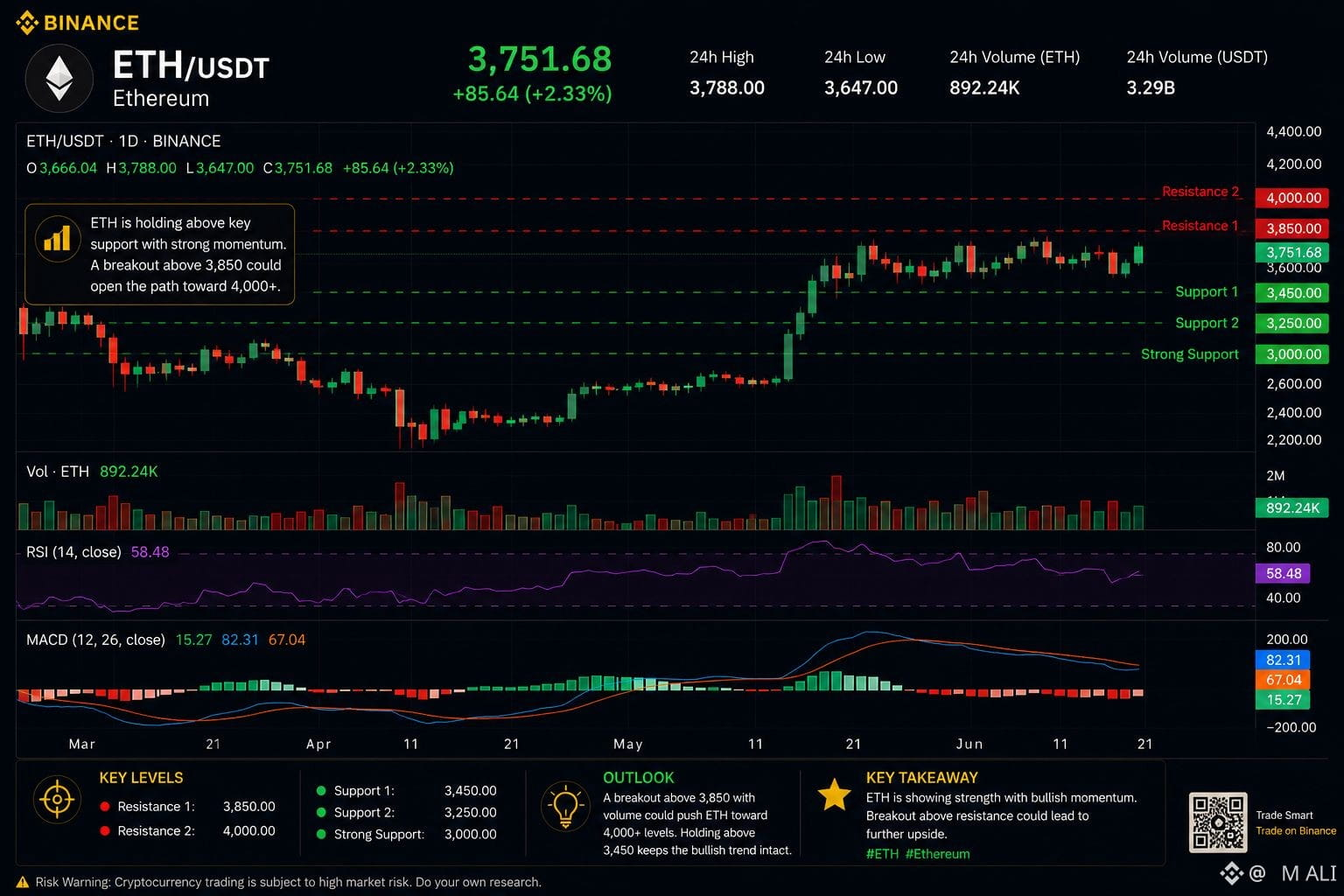This screenshot has height=896, width=1344.
Task: Click the 24h Volume (ETH) value in the header
Action: pos(984,88)
